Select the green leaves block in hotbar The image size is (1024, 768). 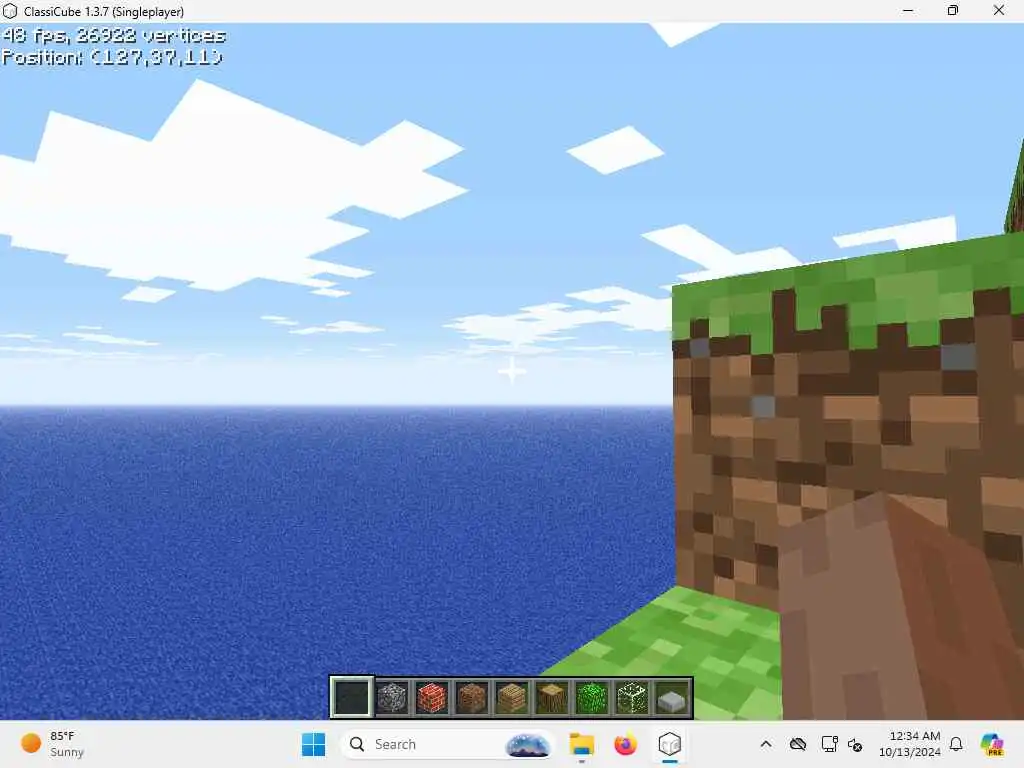click(x=592, y=697)
